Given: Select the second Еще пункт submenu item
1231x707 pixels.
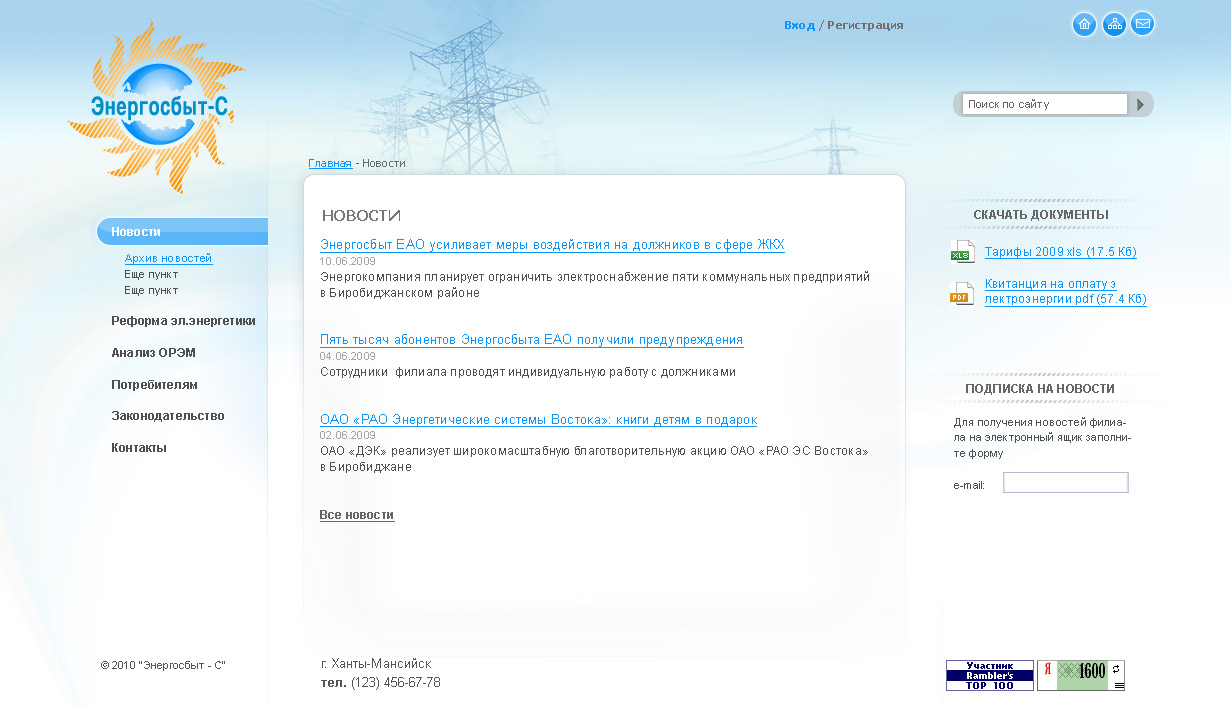Looking at the screenshot, I should click(151, 290).
